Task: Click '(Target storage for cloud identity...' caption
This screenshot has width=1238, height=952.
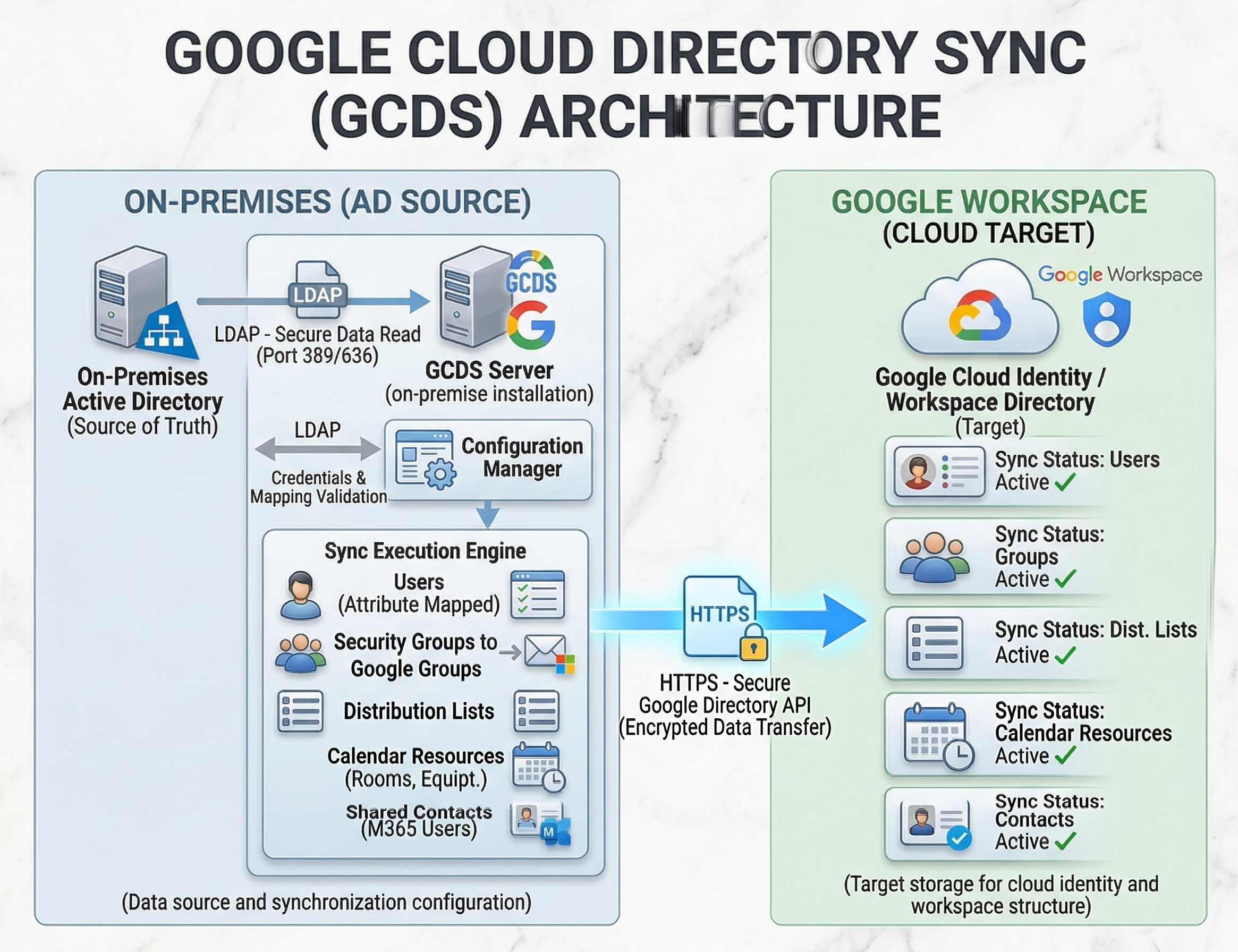Action: point(1001,895)
